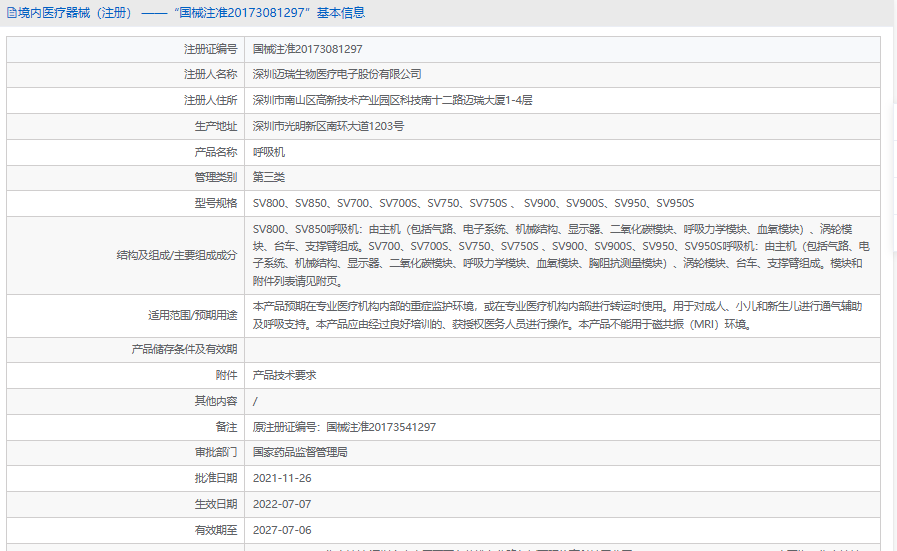Click original registration number 国械注准20173541297
897x551 pixels.
(381, 427)
